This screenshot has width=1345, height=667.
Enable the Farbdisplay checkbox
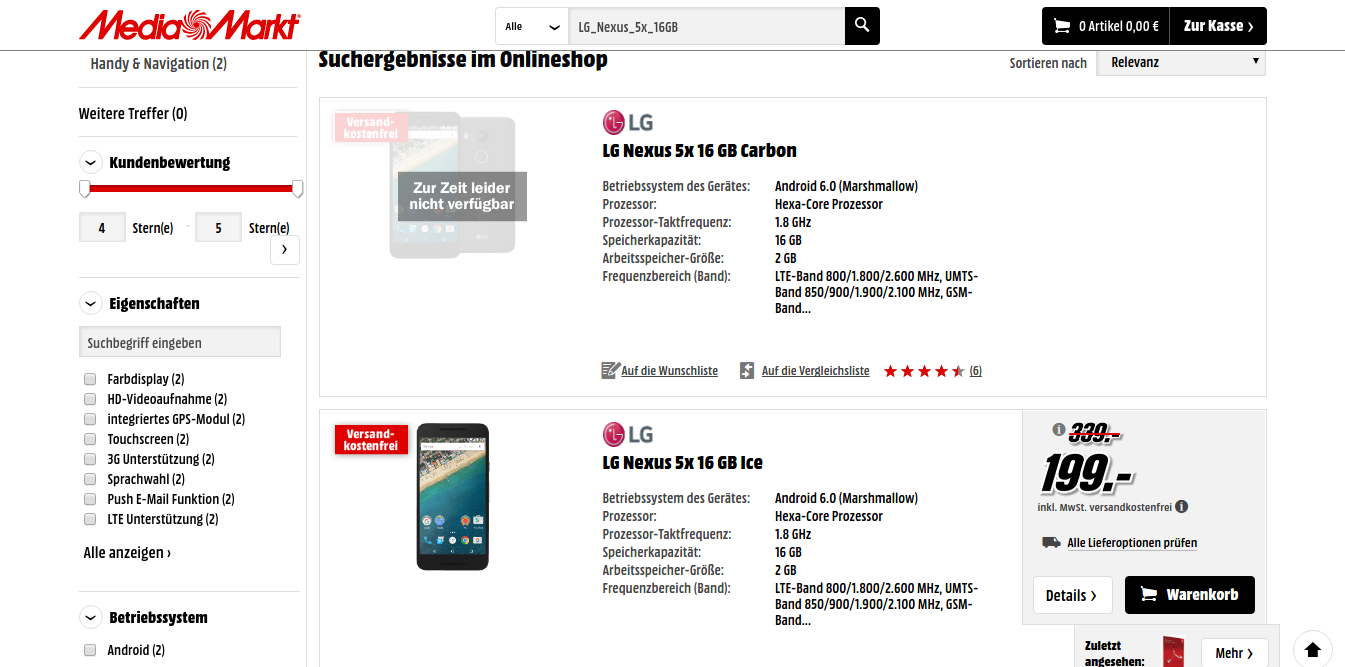click(x=90, y=379)
